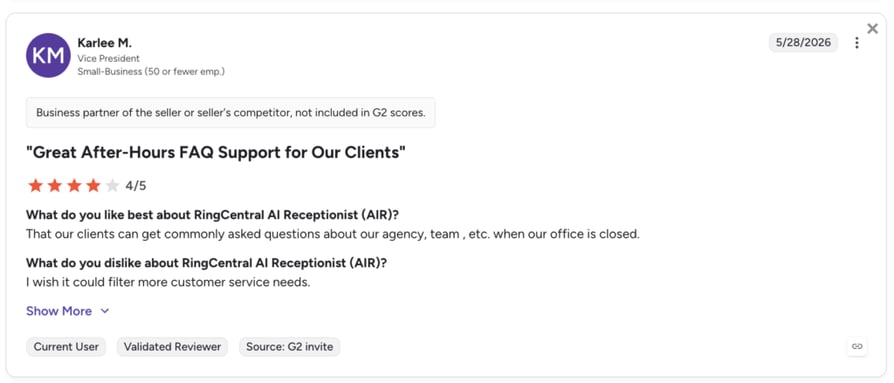Close the review card with the X
Image resolution: width=894 pixels, height=383 pixels.
click(x=872, y=28)
